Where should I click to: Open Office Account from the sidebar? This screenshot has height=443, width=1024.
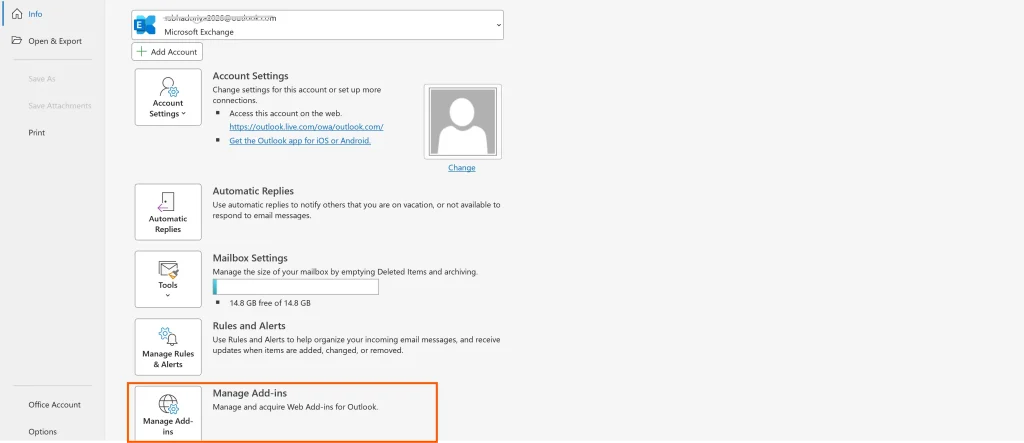[x=54, y=405]
